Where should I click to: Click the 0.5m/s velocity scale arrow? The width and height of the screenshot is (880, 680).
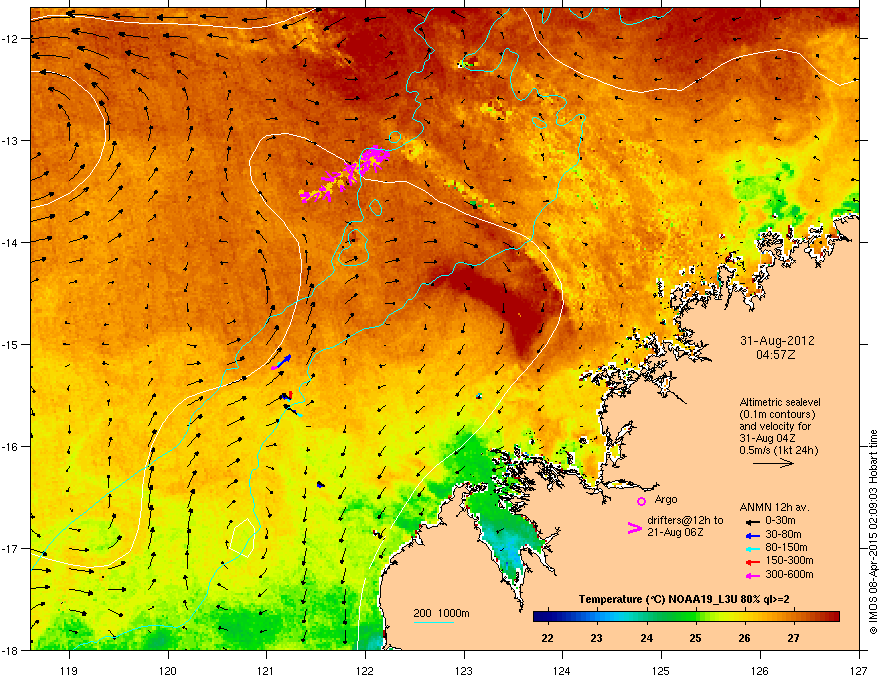(x=773, y=463)
